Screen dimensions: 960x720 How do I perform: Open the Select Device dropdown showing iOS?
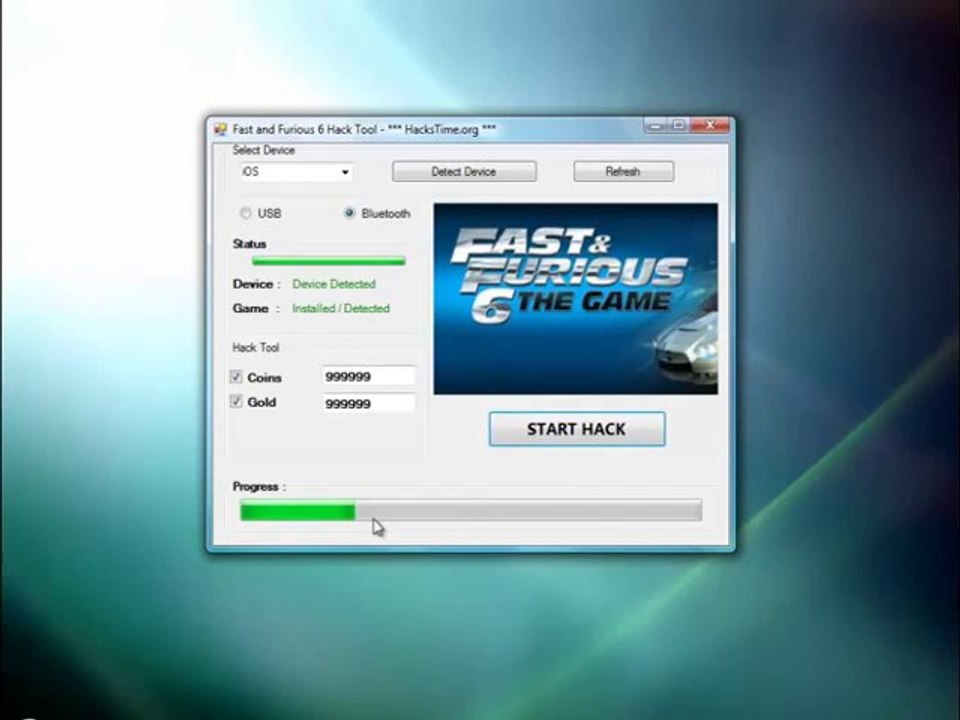295,172
